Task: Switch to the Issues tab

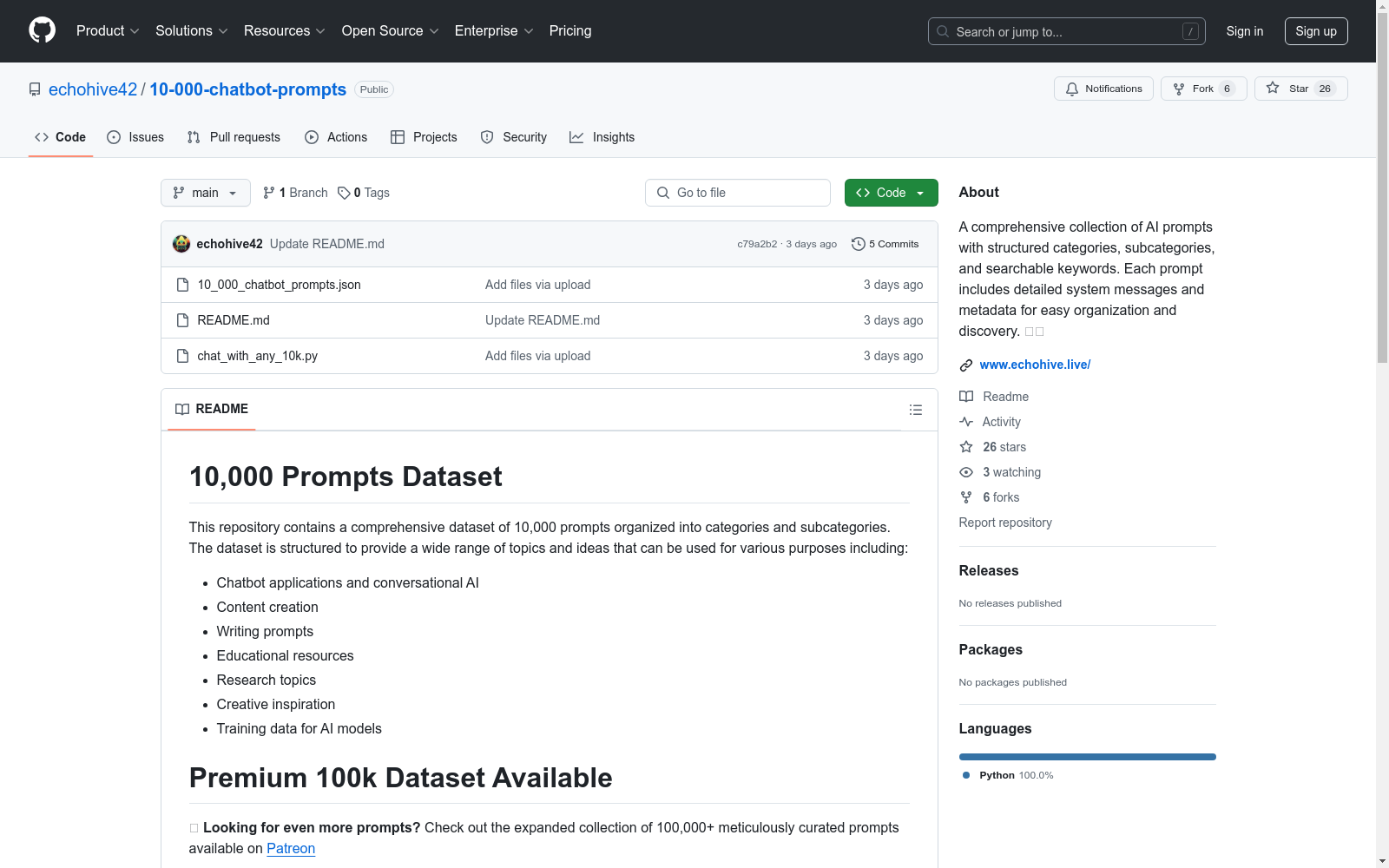Action: tap(135, 137)
